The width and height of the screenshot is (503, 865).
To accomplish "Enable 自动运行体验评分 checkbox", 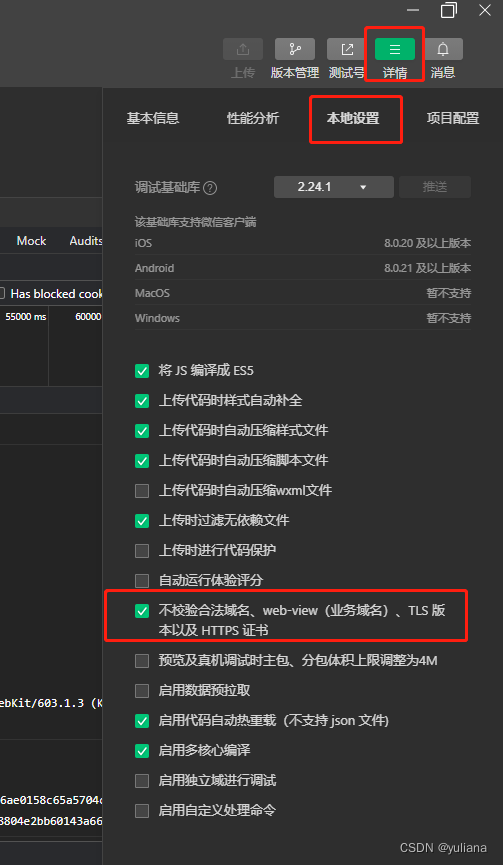I will tap(142, 580).
